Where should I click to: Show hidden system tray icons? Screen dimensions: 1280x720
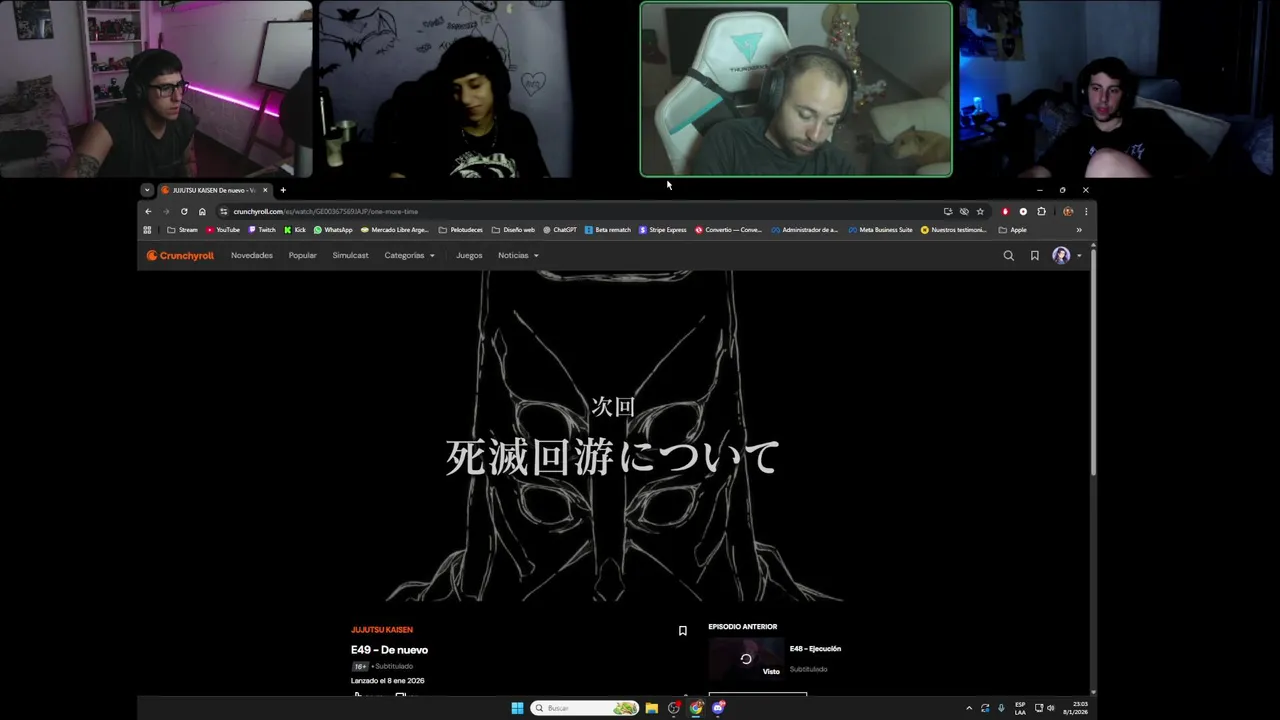pos(968,708)
